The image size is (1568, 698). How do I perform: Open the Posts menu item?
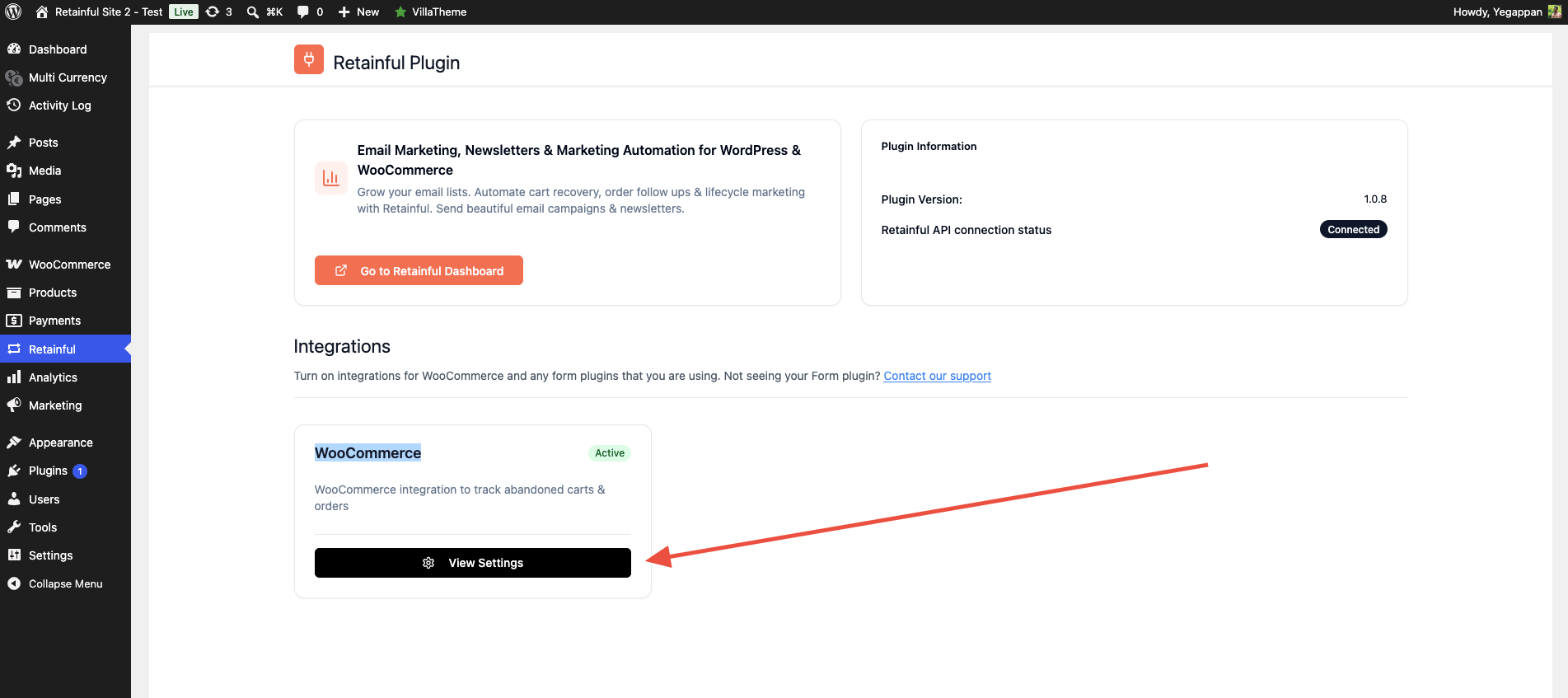coord(65,143)
